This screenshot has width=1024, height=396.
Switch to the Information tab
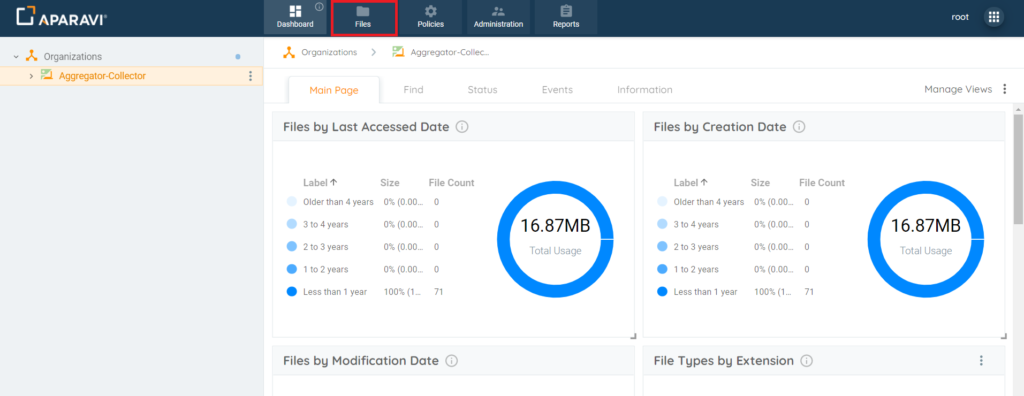(645, 90)
